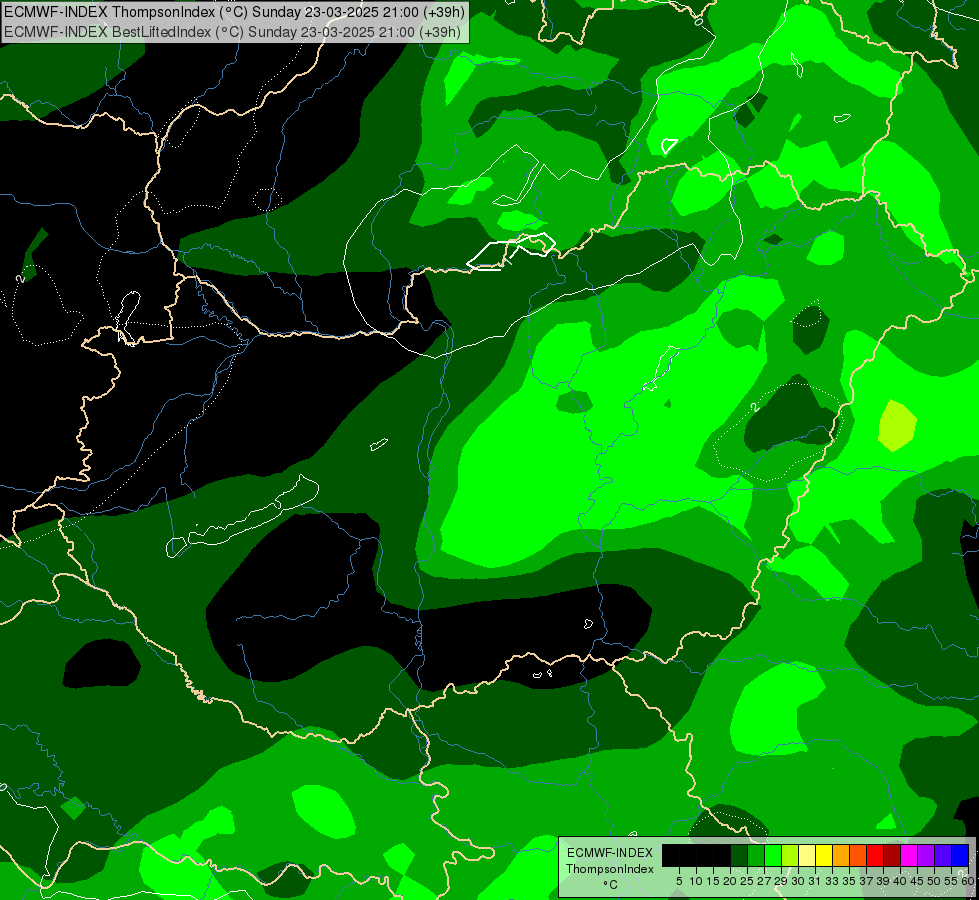Click legend scale value 20

pyautogui.click(x=730, y=881)
